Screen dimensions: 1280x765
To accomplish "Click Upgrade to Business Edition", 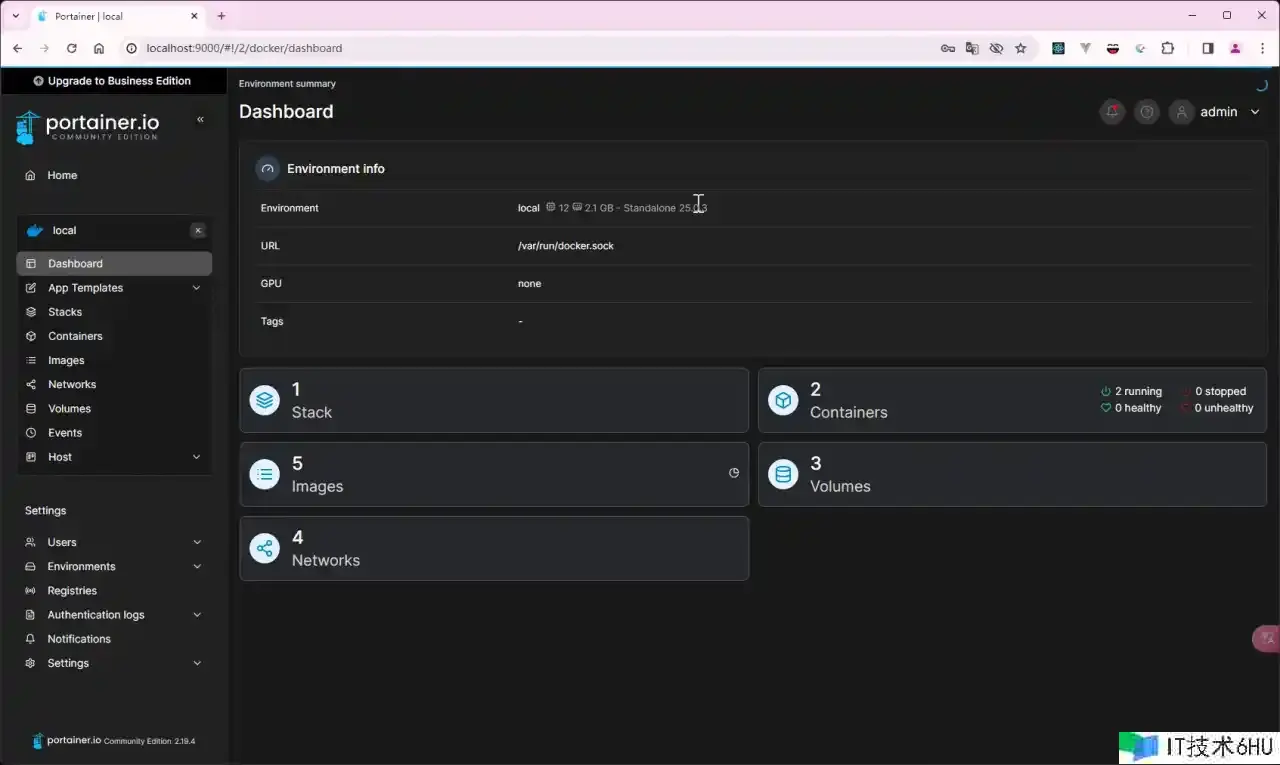I will 112,81.
